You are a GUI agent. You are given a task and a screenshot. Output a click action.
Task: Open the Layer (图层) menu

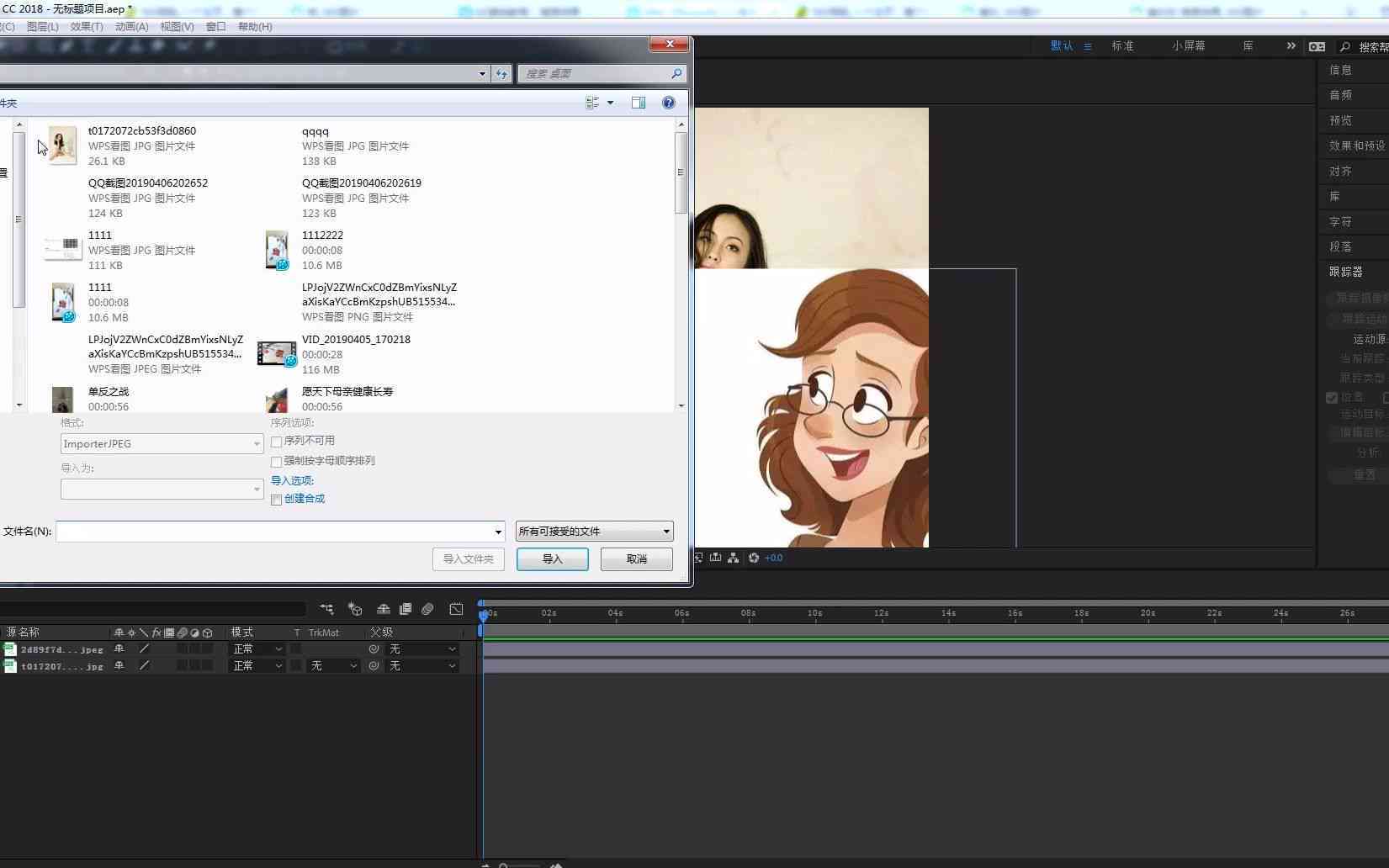tap(43, 27)
